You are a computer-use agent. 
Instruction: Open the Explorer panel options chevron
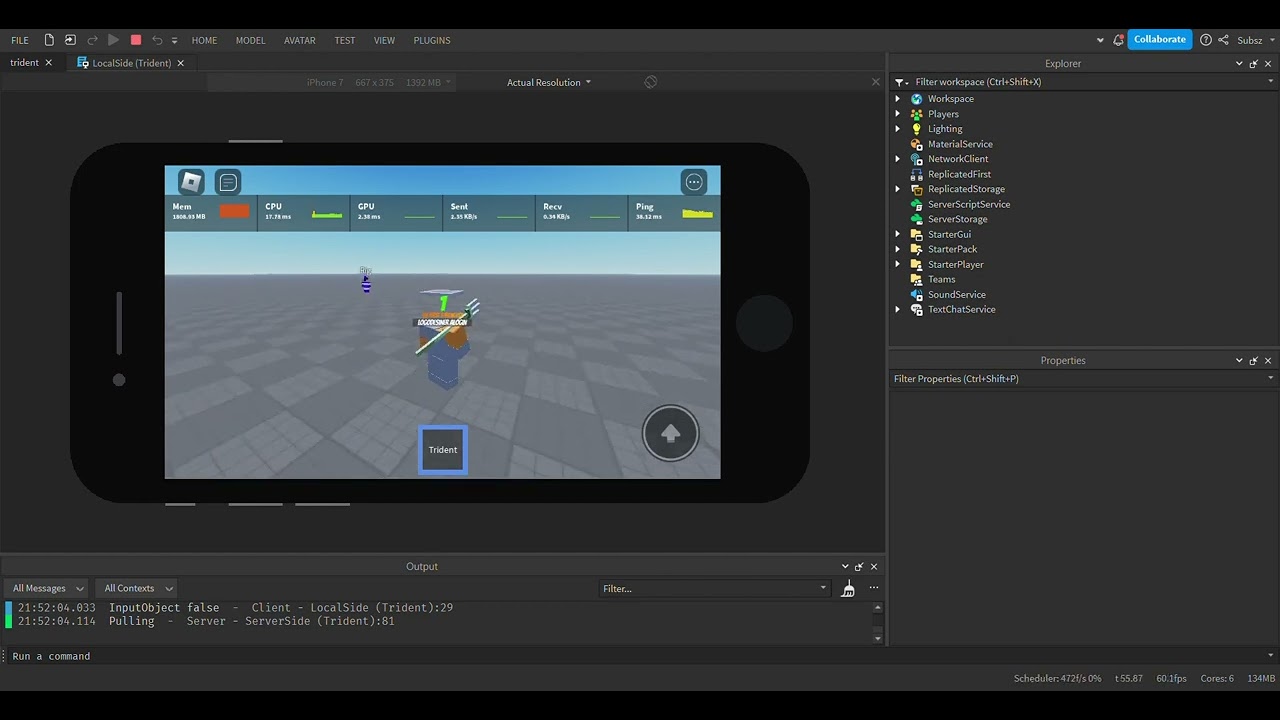click(x=1239, y=64)
